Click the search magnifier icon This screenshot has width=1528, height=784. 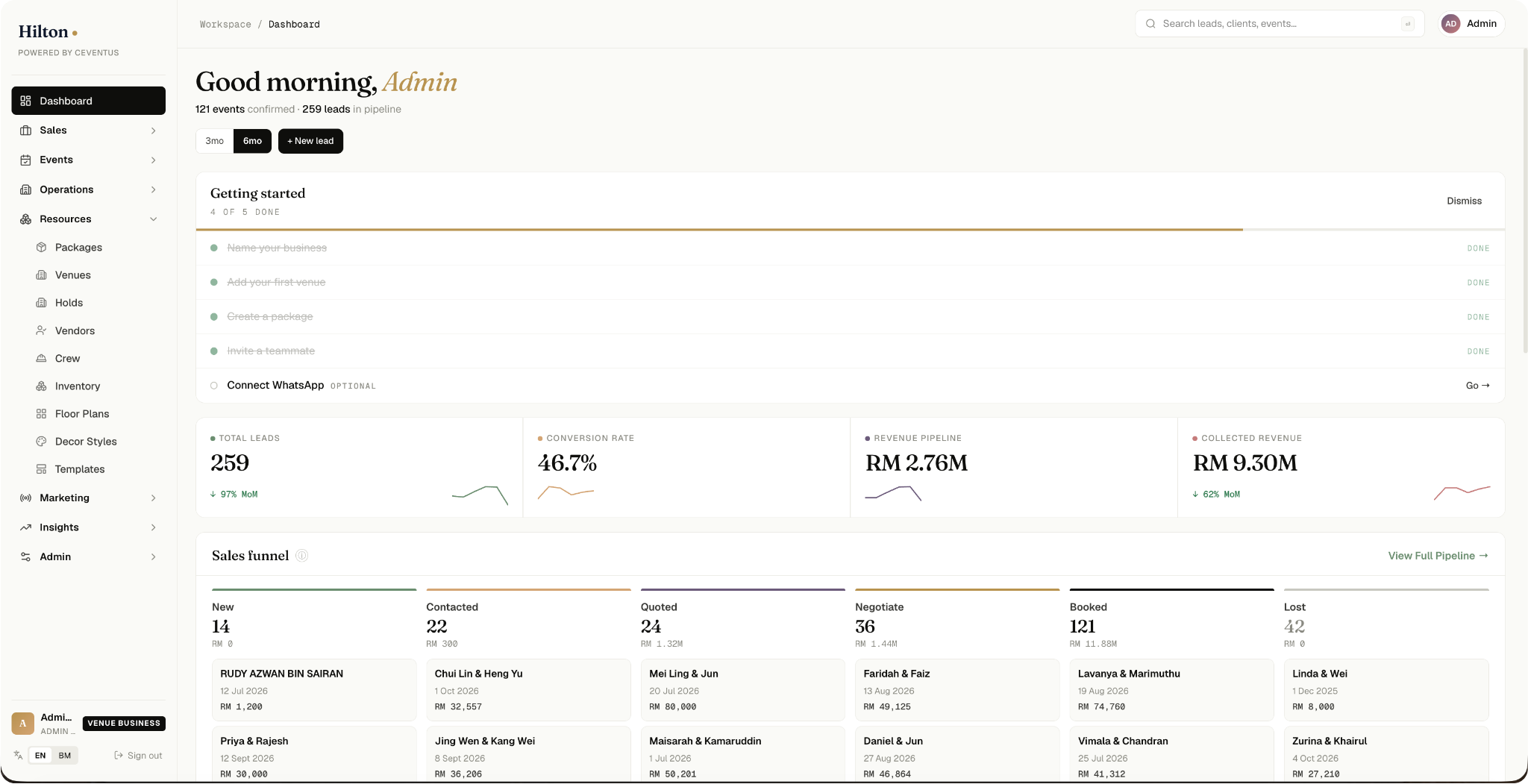point(1150,24)
